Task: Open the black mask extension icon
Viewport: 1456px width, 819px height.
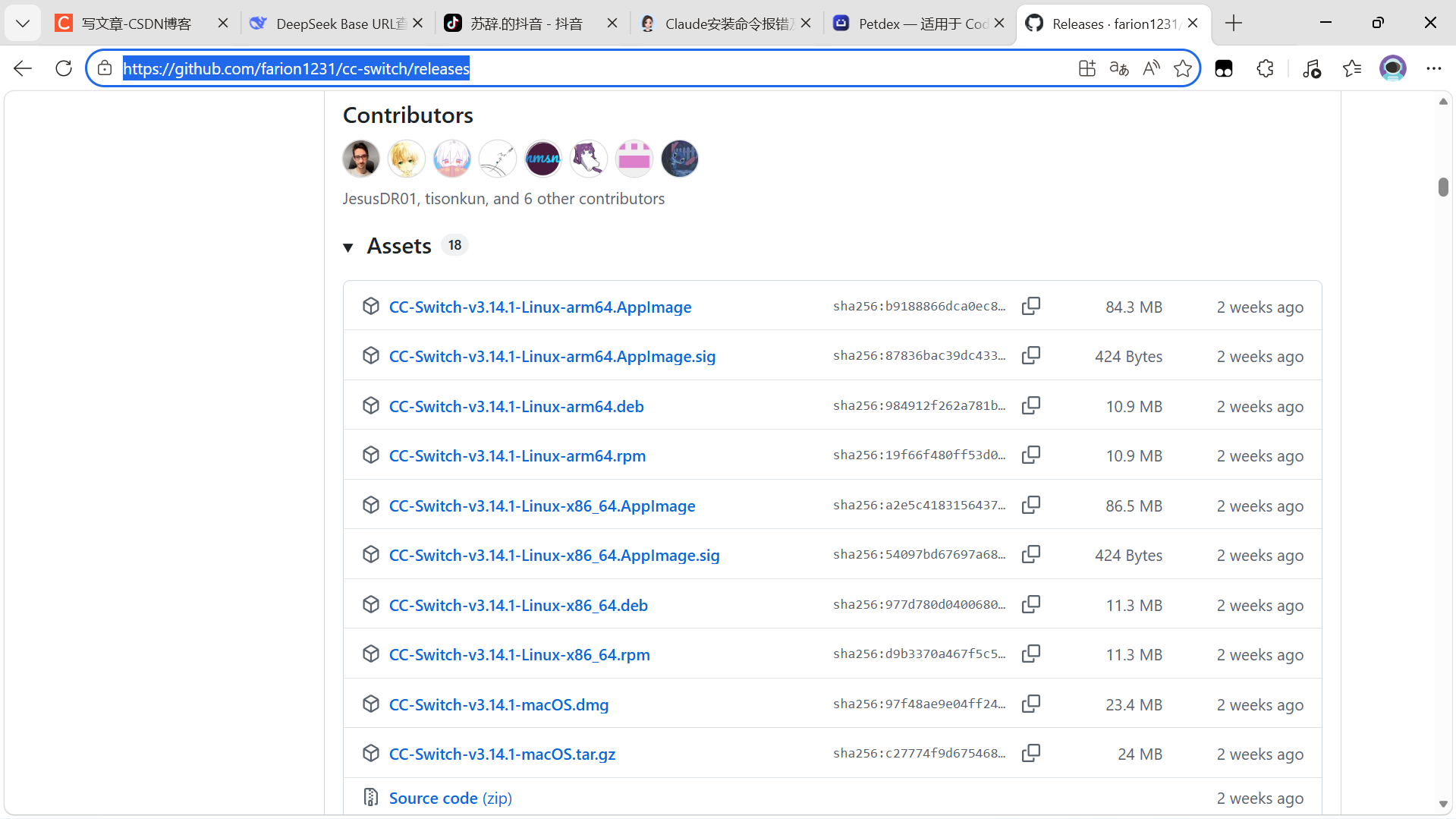Action: tap(1224, 68)
